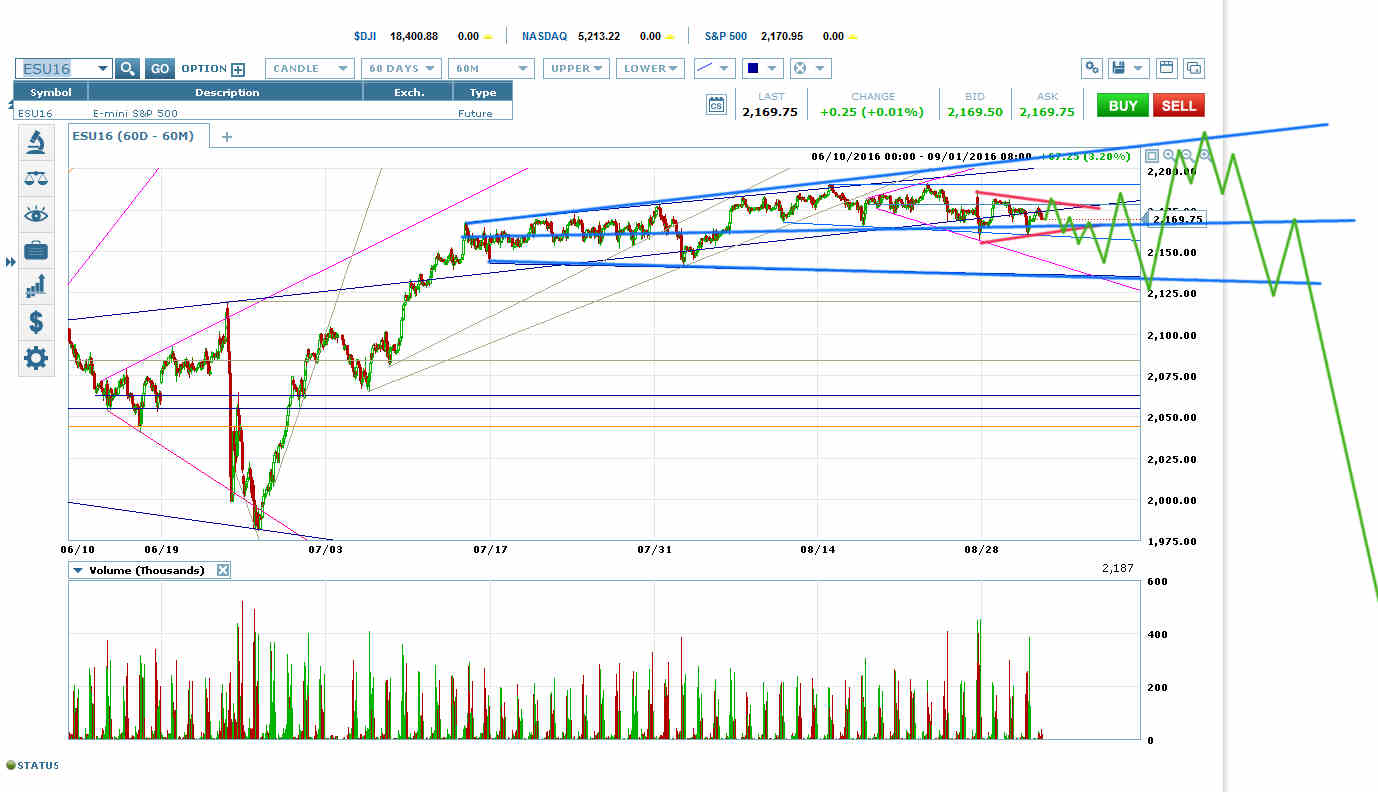
Task: Select the ESU16 row in symbol results
Action: point(263,113)
